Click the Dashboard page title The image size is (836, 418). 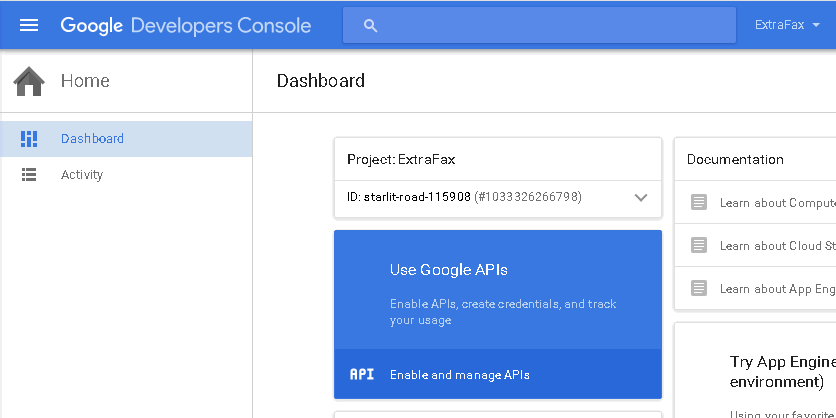click(x=321, y=81)
